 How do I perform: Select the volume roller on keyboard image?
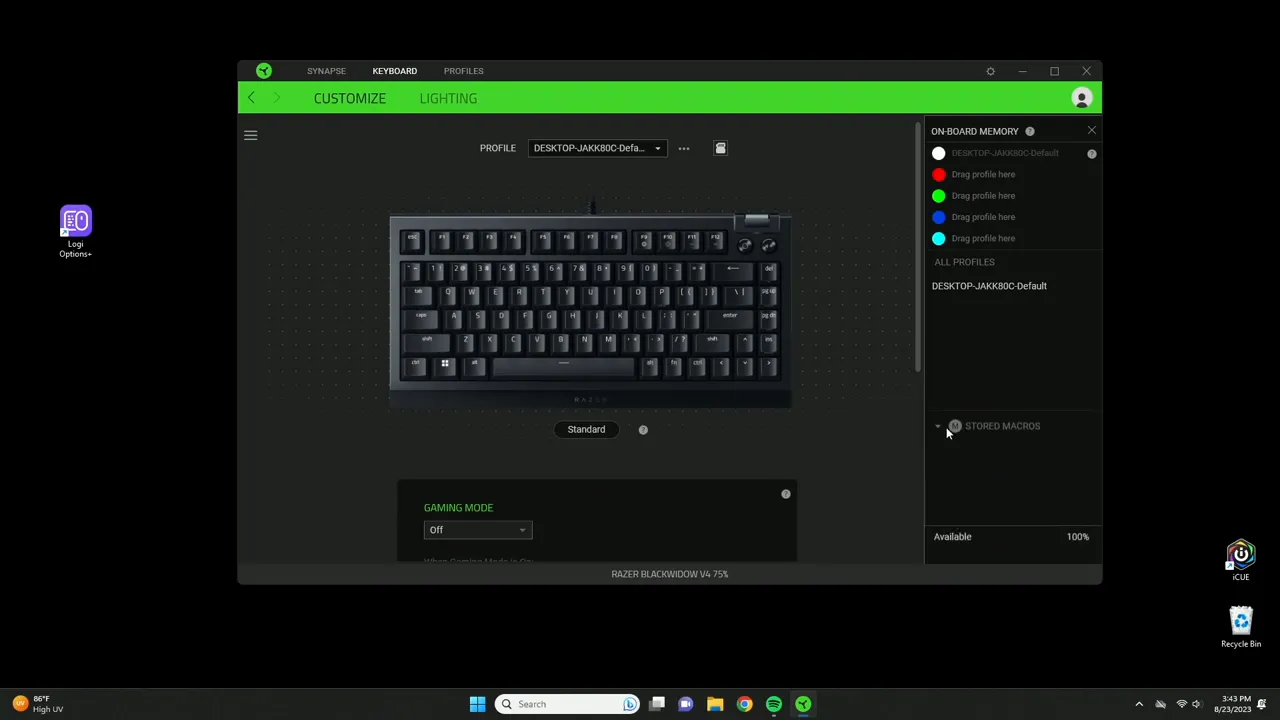757,221
